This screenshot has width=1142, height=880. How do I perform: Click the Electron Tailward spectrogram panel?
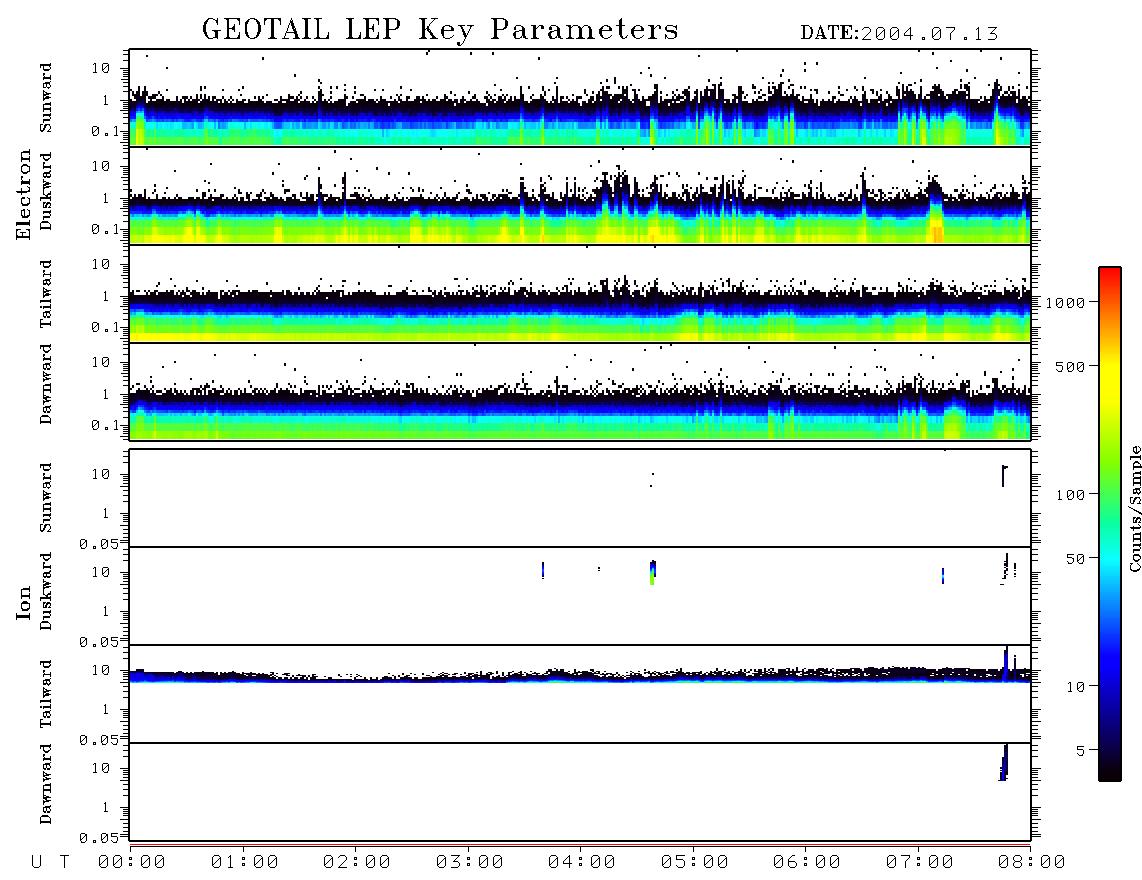[580, 294]
